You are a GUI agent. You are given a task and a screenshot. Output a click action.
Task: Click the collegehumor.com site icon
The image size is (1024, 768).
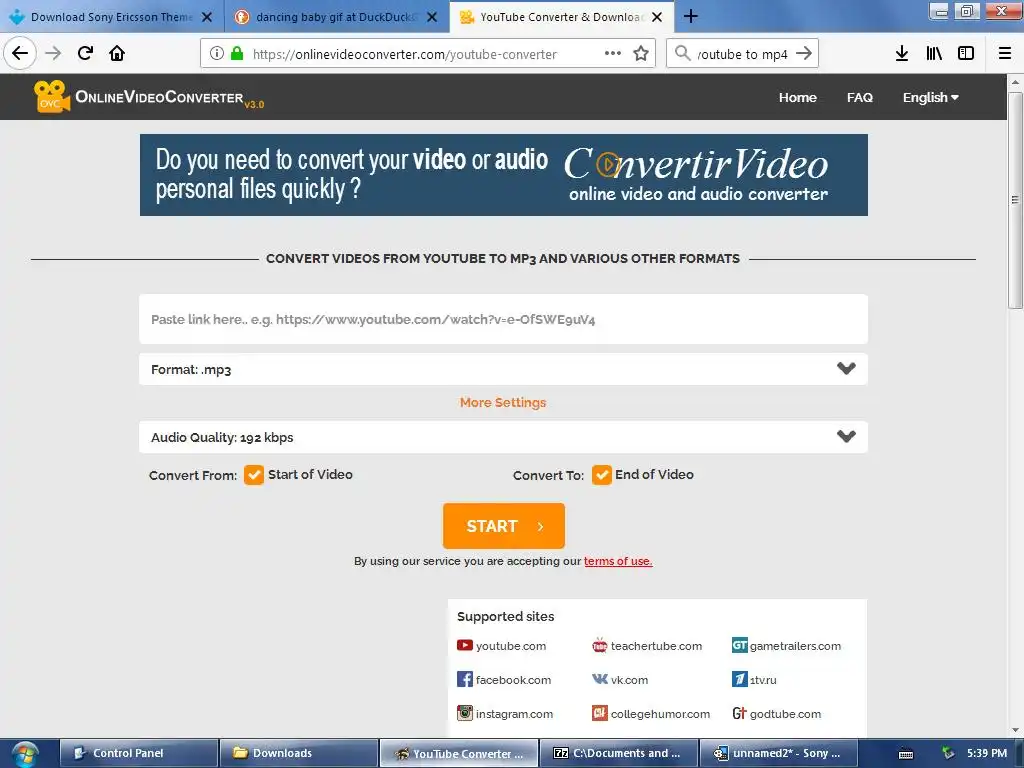point(600,713)
